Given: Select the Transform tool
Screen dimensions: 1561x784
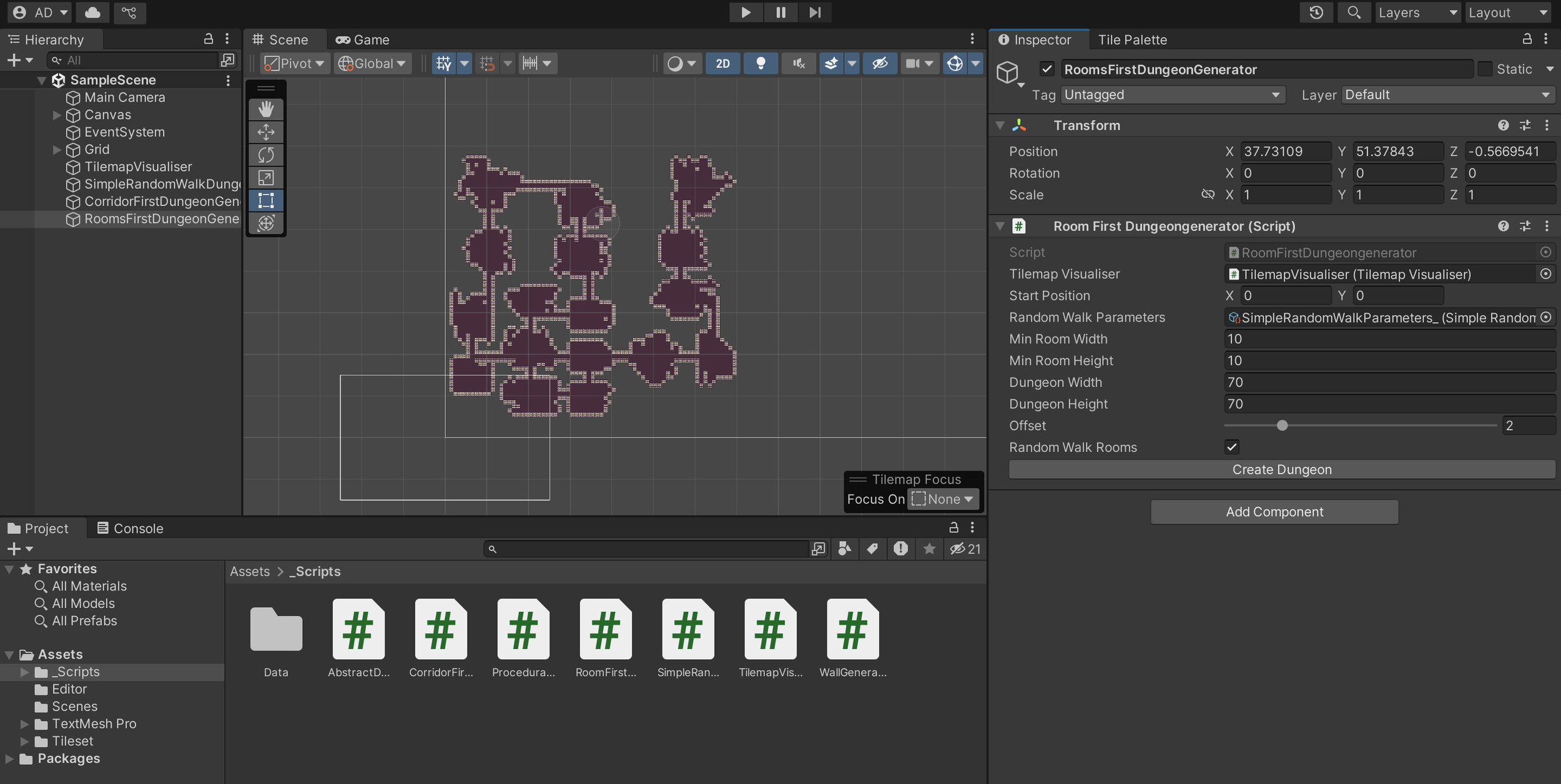Looking at the screenshot, I should click(x=266, y=223).
